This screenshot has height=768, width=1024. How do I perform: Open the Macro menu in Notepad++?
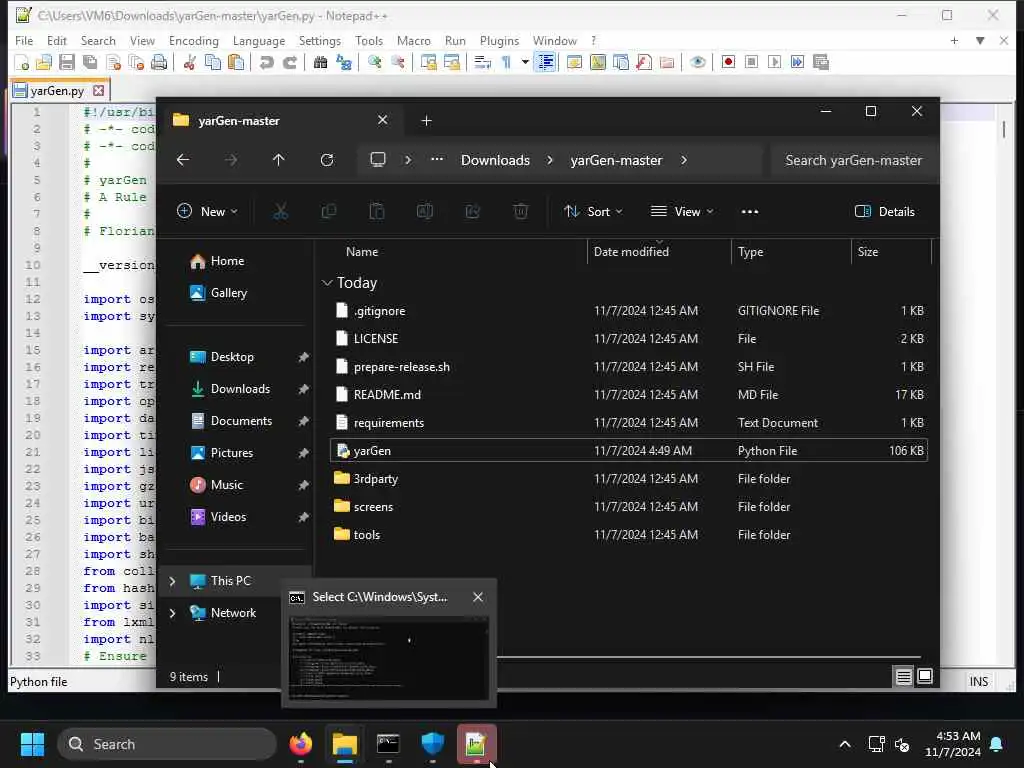[x=414, y=40]
